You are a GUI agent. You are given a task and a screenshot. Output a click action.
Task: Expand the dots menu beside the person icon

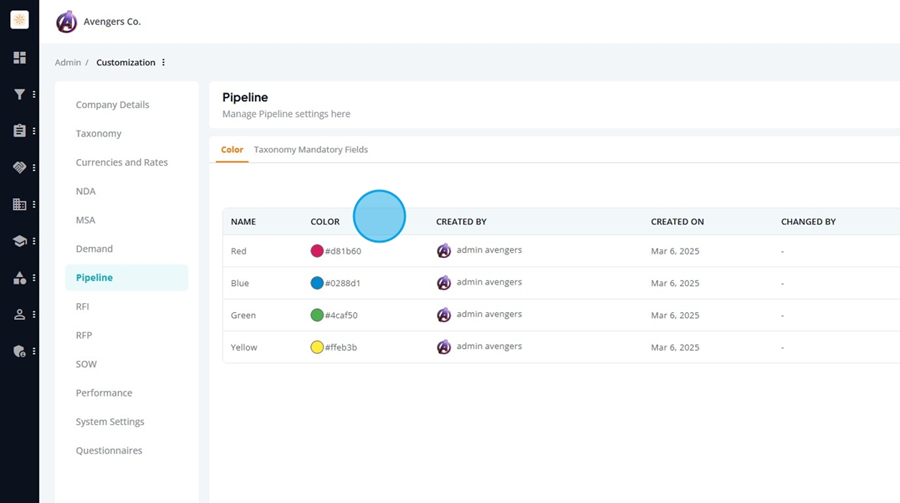[x=34, y=315]
